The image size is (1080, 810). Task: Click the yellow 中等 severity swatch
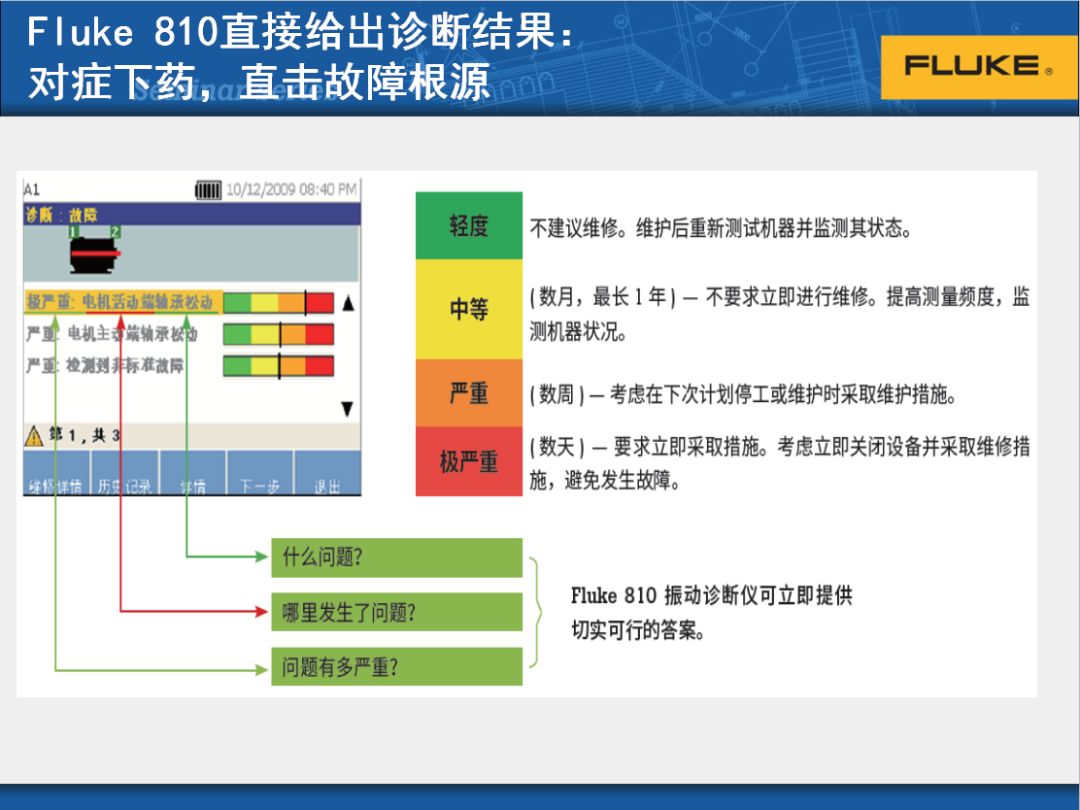pyautogui.click(x=469, y=309)
